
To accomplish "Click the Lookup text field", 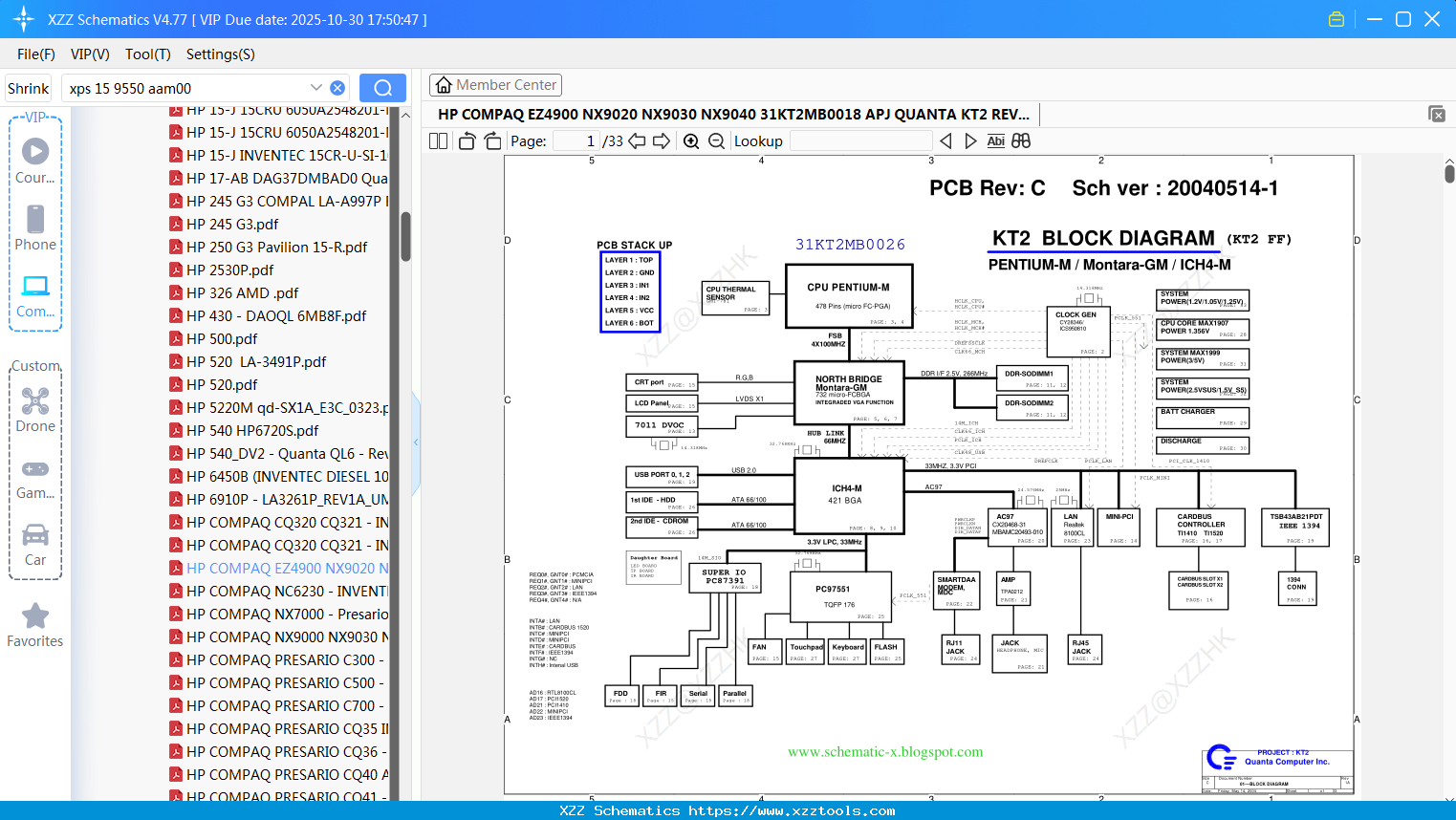I will pos(860,140).
